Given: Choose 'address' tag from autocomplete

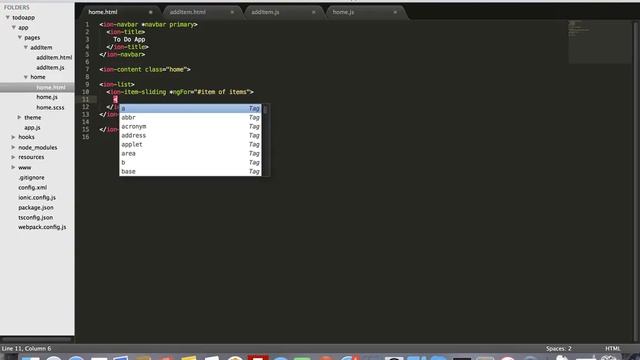Looking at the screenshot, I should [190, 136].
